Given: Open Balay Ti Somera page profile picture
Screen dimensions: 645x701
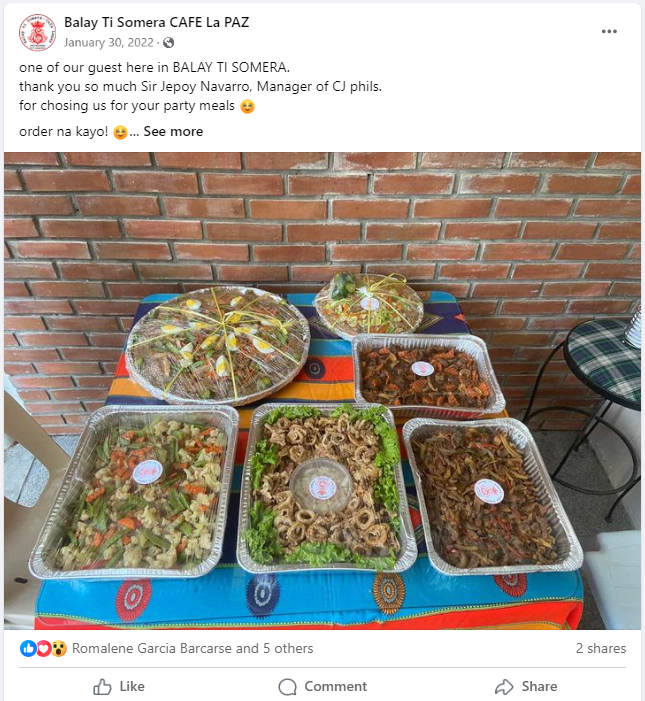Looking at the screenshot, I should 38,32.
